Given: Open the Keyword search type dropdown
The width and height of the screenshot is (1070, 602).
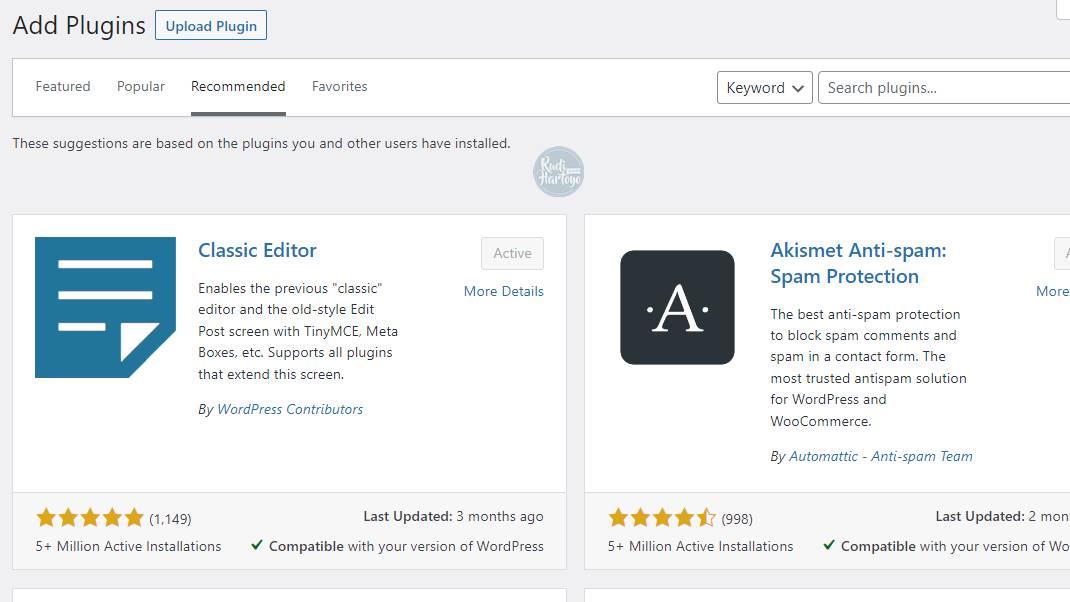Looking at the screenshot, I should click(x=764, y=88).
